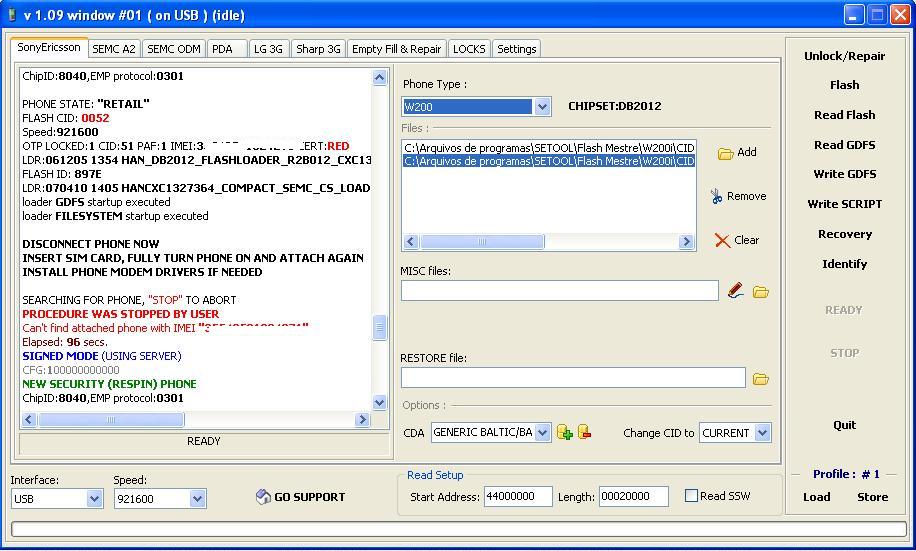Click the log vertical scrollbar thumb

[x=380, y=328]
